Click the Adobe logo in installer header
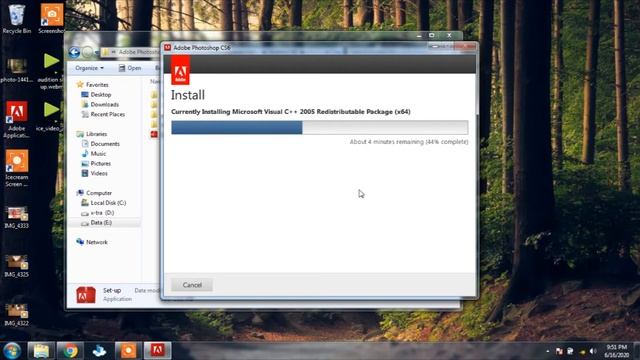640x360 pixels. 180,70
